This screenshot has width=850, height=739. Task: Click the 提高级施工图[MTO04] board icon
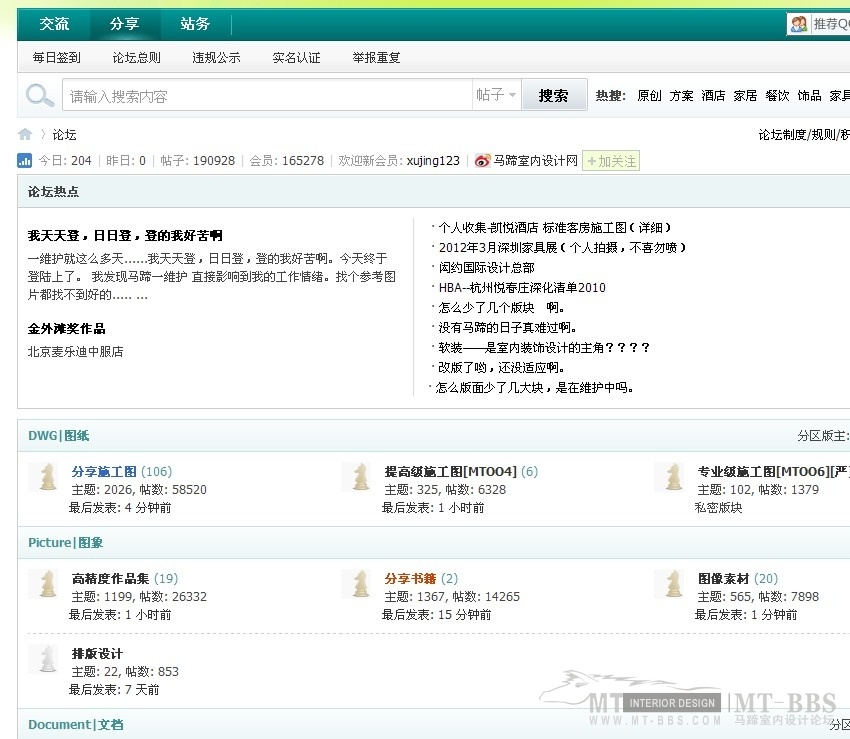pyautogui.click(x=358, y=477)
